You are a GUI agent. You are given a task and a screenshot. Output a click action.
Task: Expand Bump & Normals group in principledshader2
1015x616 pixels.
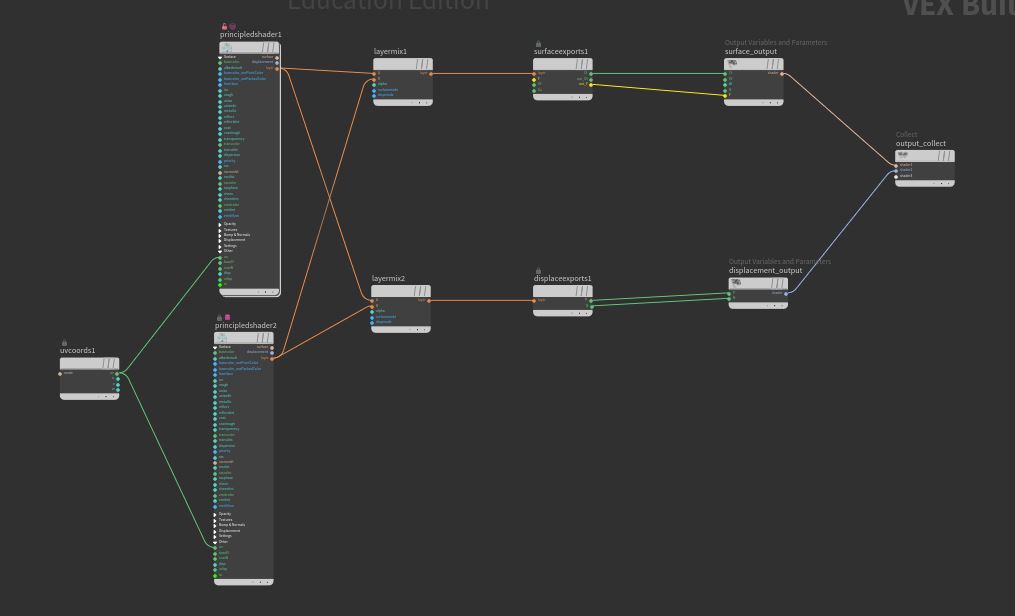pos(216,525)
